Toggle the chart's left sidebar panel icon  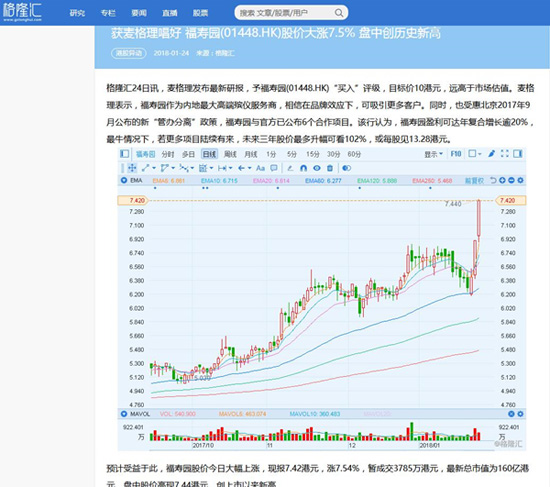coord(124,154)
